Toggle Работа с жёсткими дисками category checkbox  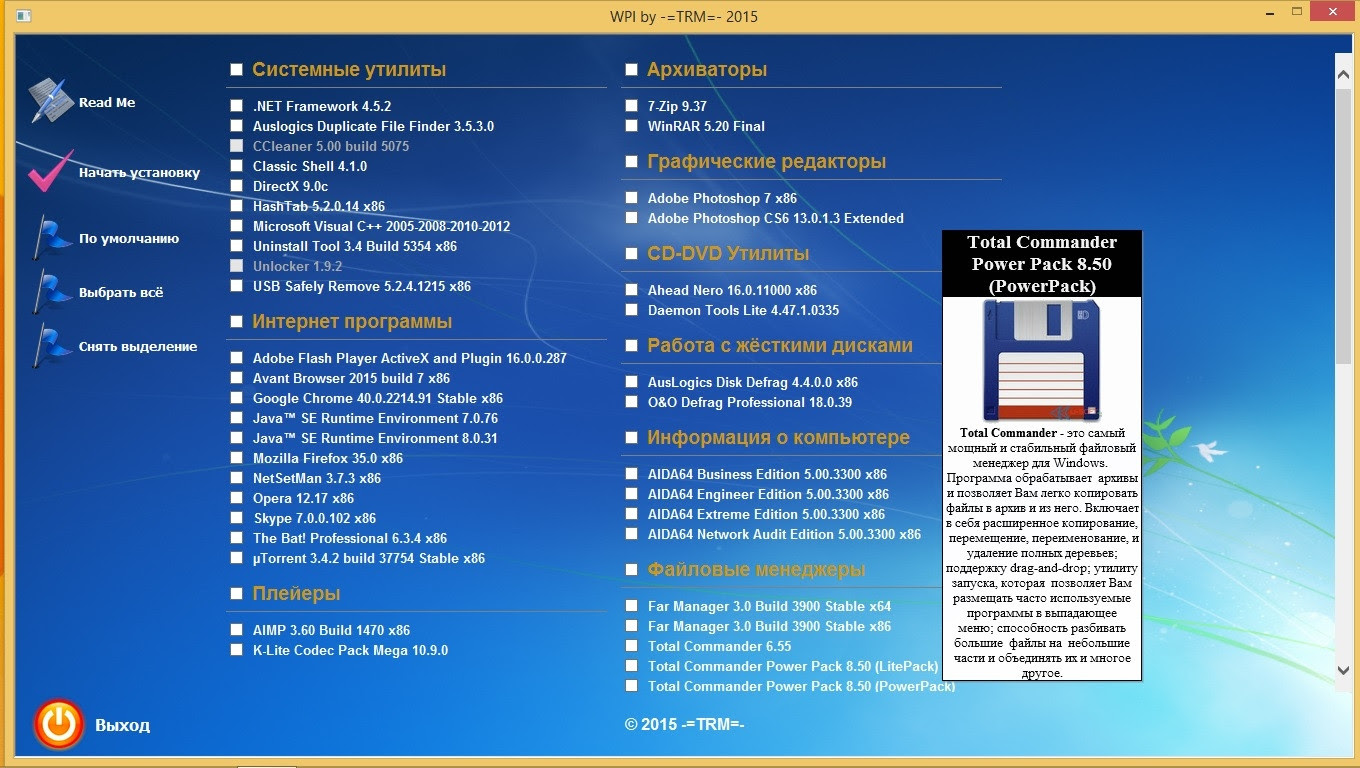(x=631, y=346)
